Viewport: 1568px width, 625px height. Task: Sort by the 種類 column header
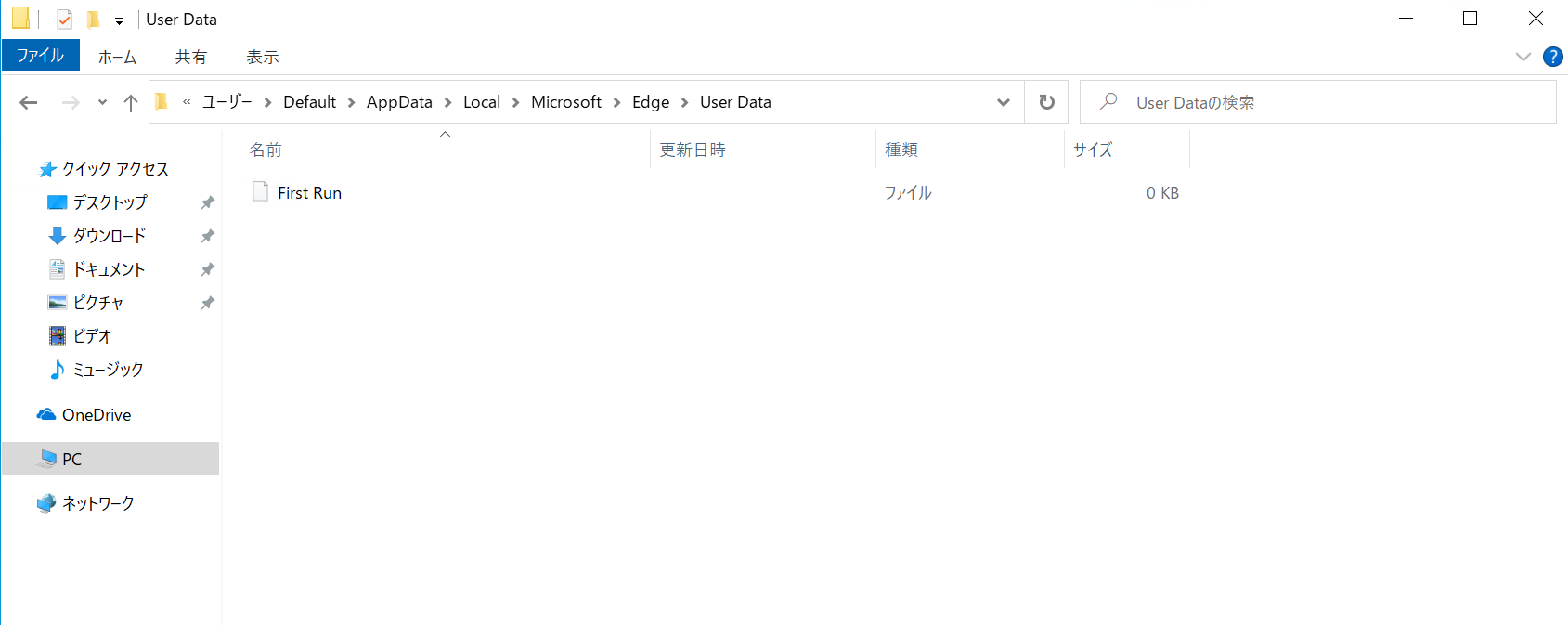(970, 150)
